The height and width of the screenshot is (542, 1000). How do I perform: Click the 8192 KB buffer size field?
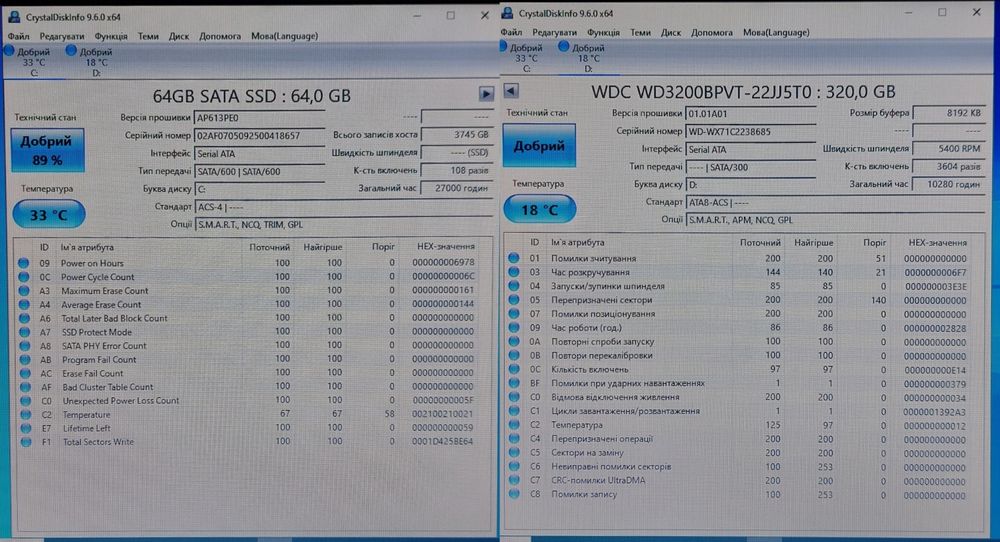[949, 113]
